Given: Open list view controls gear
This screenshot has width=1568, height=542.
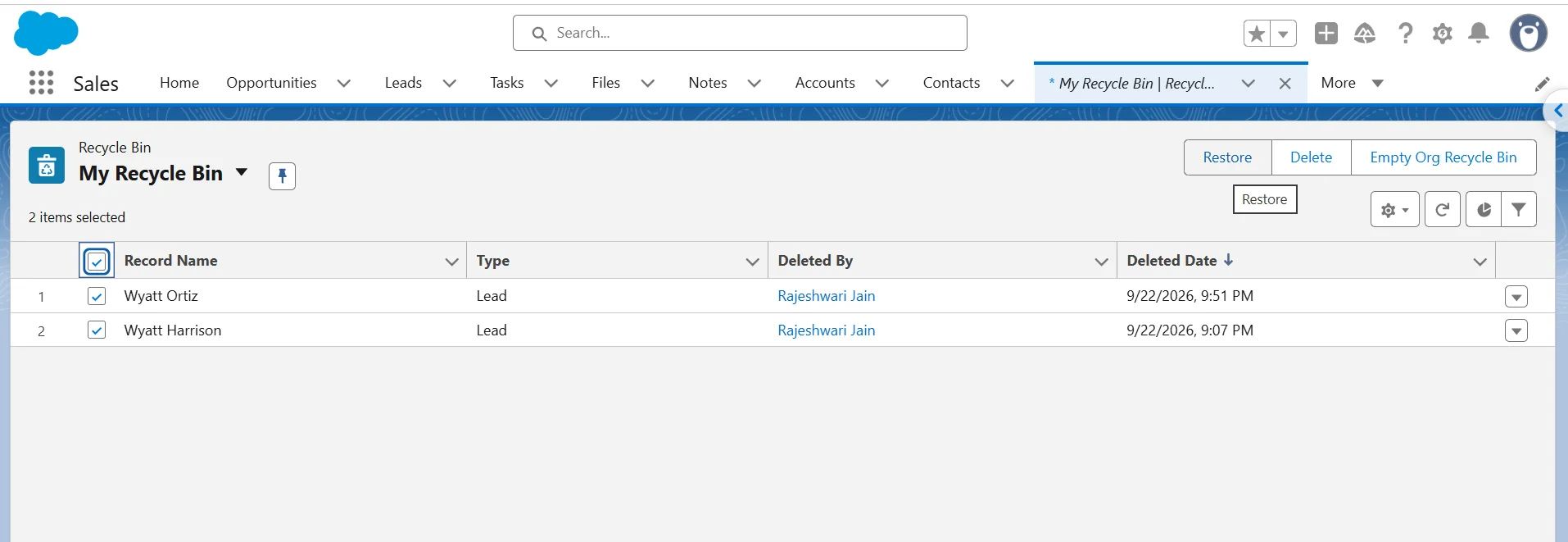Looking at the screenshot, I should [1394, 210].
